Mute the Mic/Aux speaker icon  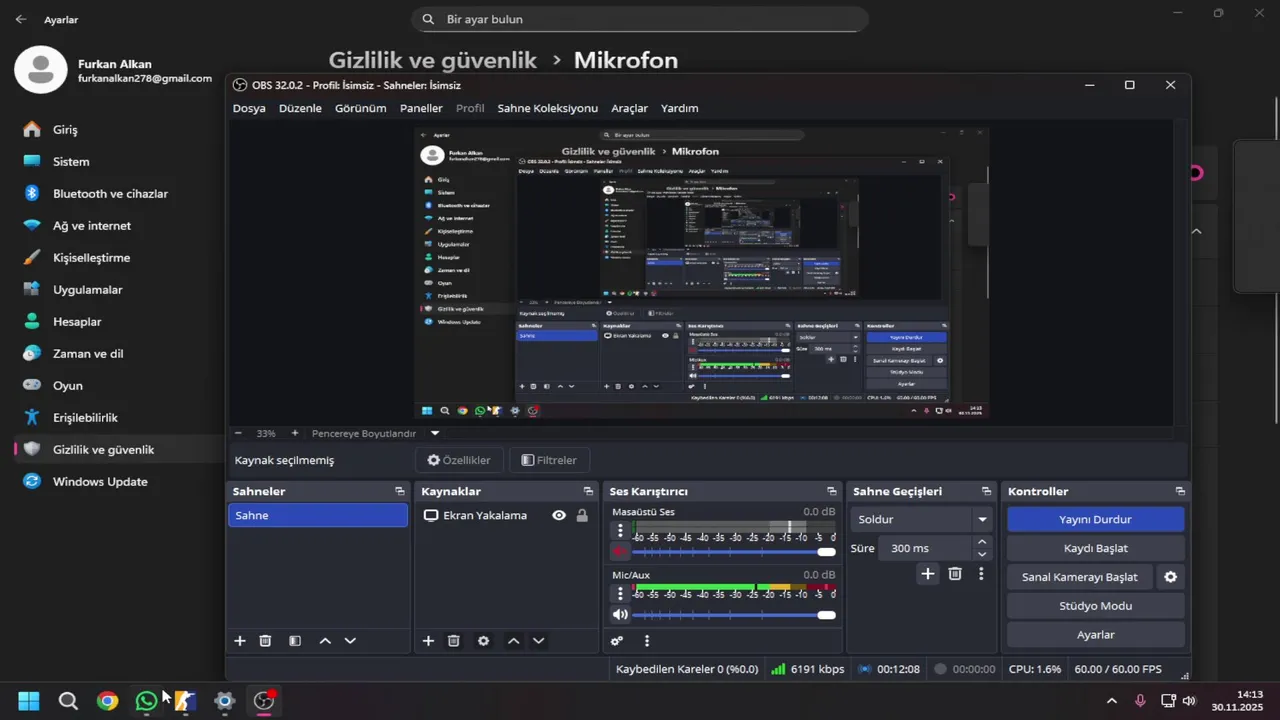(x=620, y=615)
